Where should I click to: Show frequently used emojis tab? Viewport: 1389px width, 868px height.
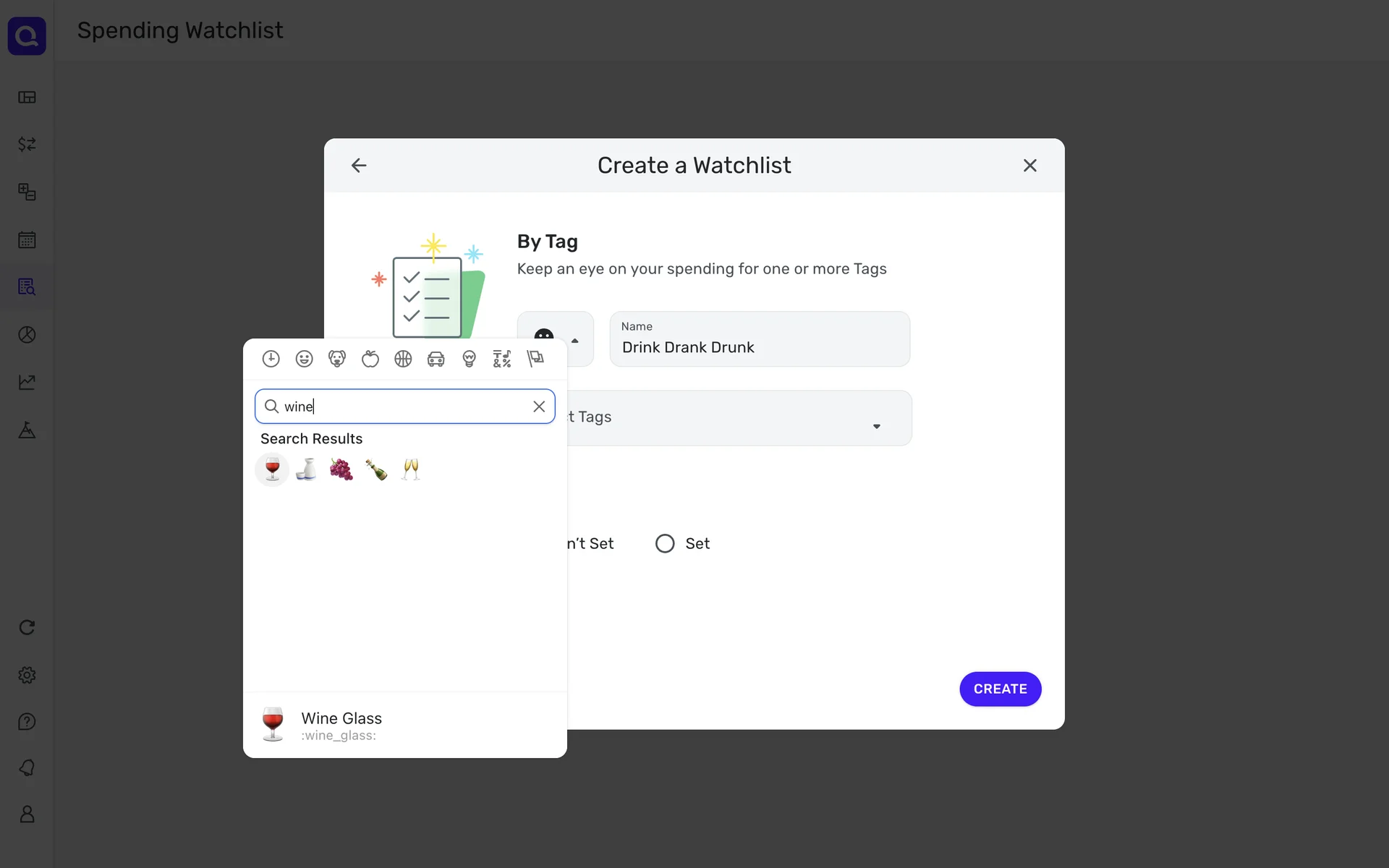pyautogui.click(x=271, y=359)
